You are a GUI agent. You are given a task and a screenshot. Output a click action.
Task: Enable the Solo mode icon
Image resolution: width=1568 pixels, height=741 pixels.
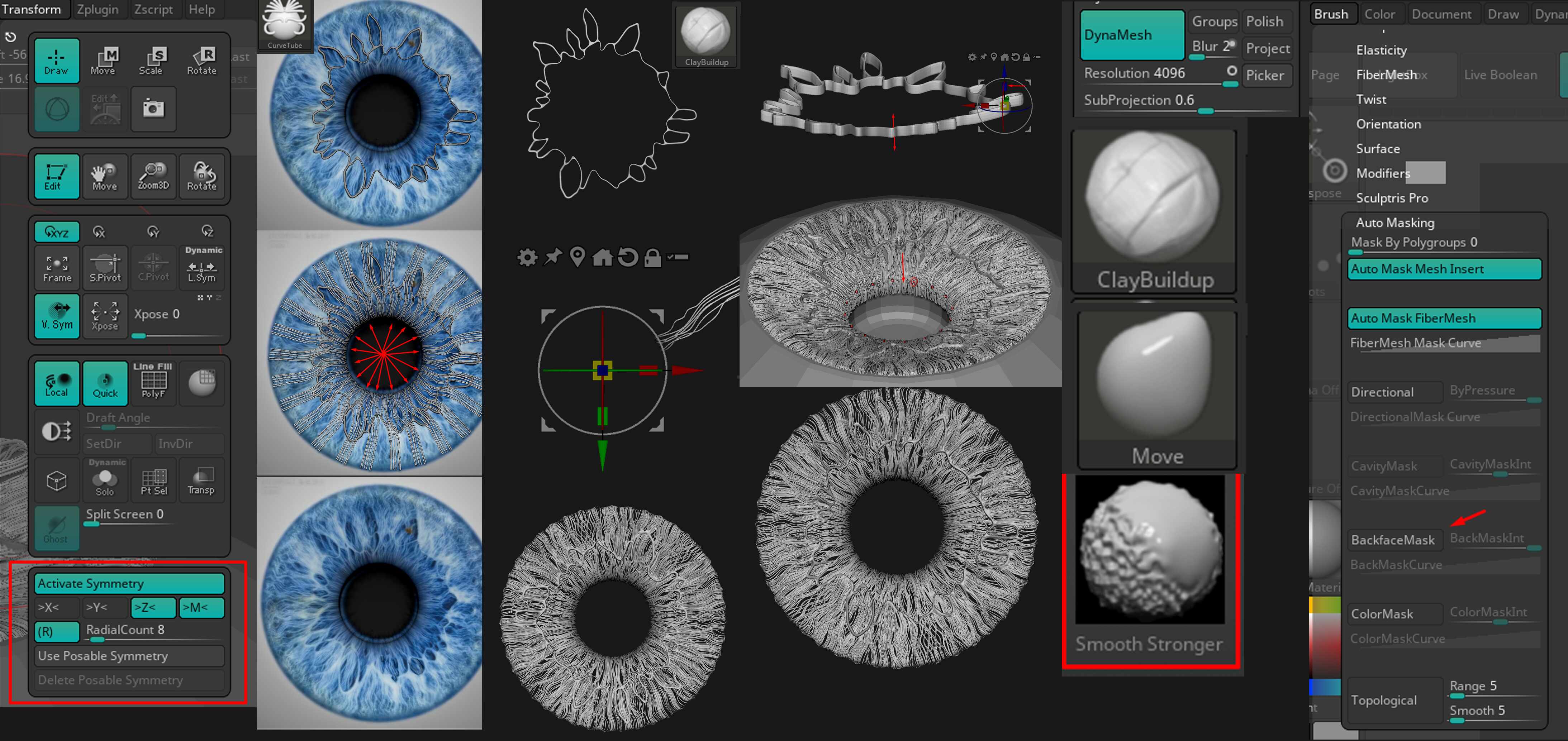(x=105, y=480)
